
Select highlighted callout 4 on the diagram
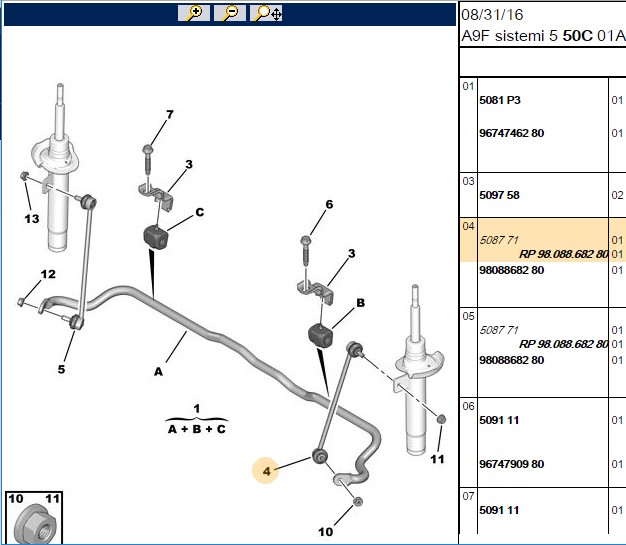266,471
